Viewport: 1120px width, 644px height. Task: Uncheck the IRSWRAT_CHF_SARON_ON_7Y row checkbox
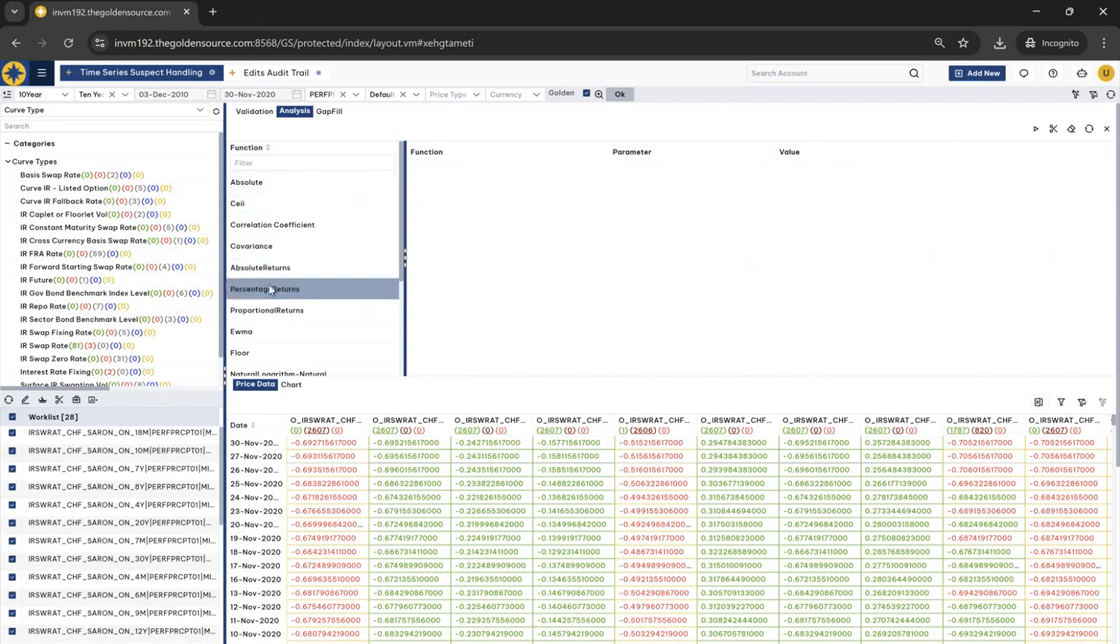(12, 468)
